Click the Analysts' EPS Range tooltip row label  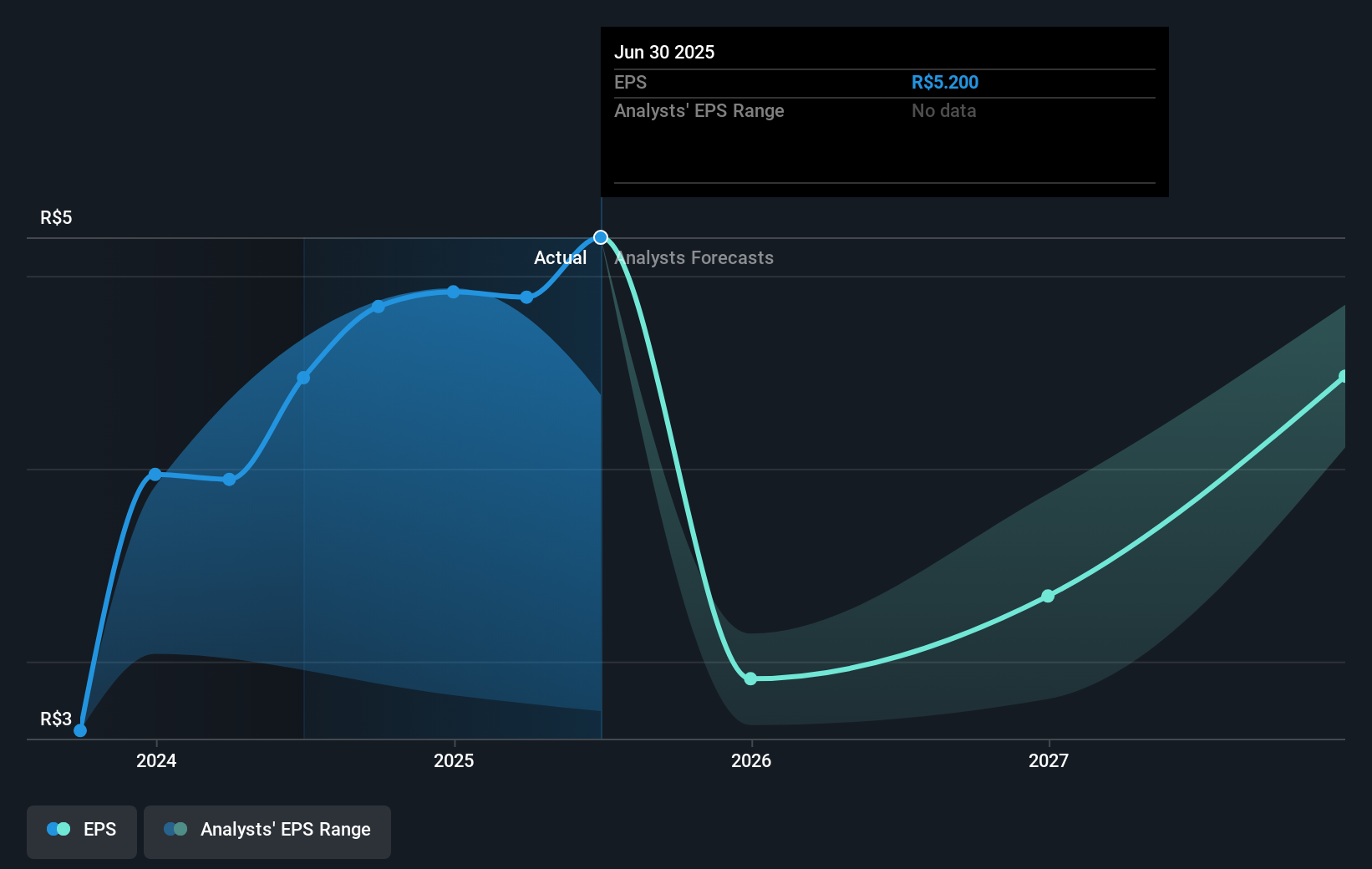tap(699, 110)
